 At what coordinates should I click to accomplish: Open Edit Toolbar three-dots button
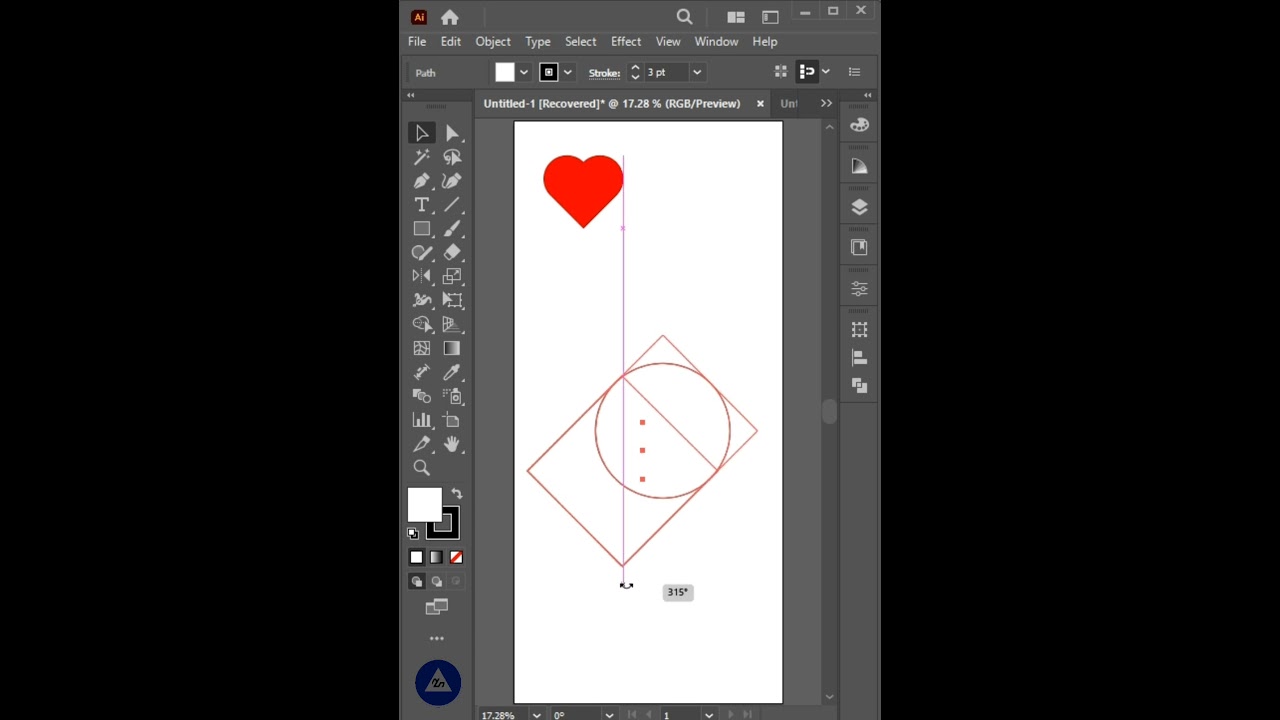click(437, 638)
